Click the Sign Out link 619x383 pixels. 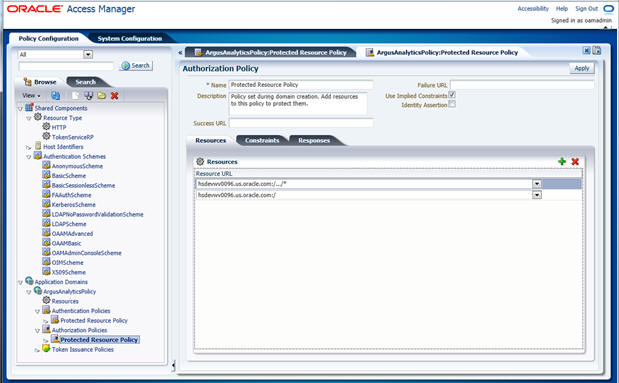pyautogui.click(x=586, y=8)
